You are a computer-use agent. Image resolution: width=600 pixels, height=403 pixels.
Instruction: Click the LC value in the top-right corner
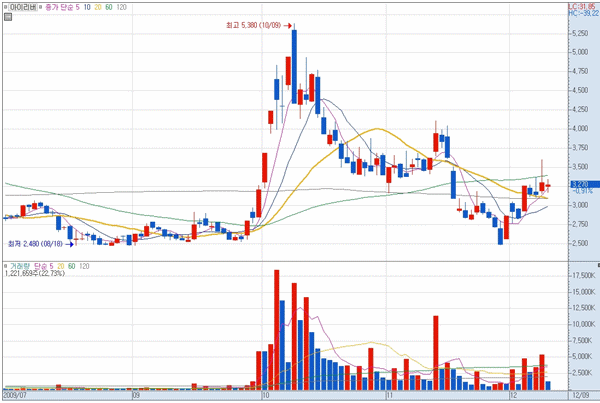582,5
